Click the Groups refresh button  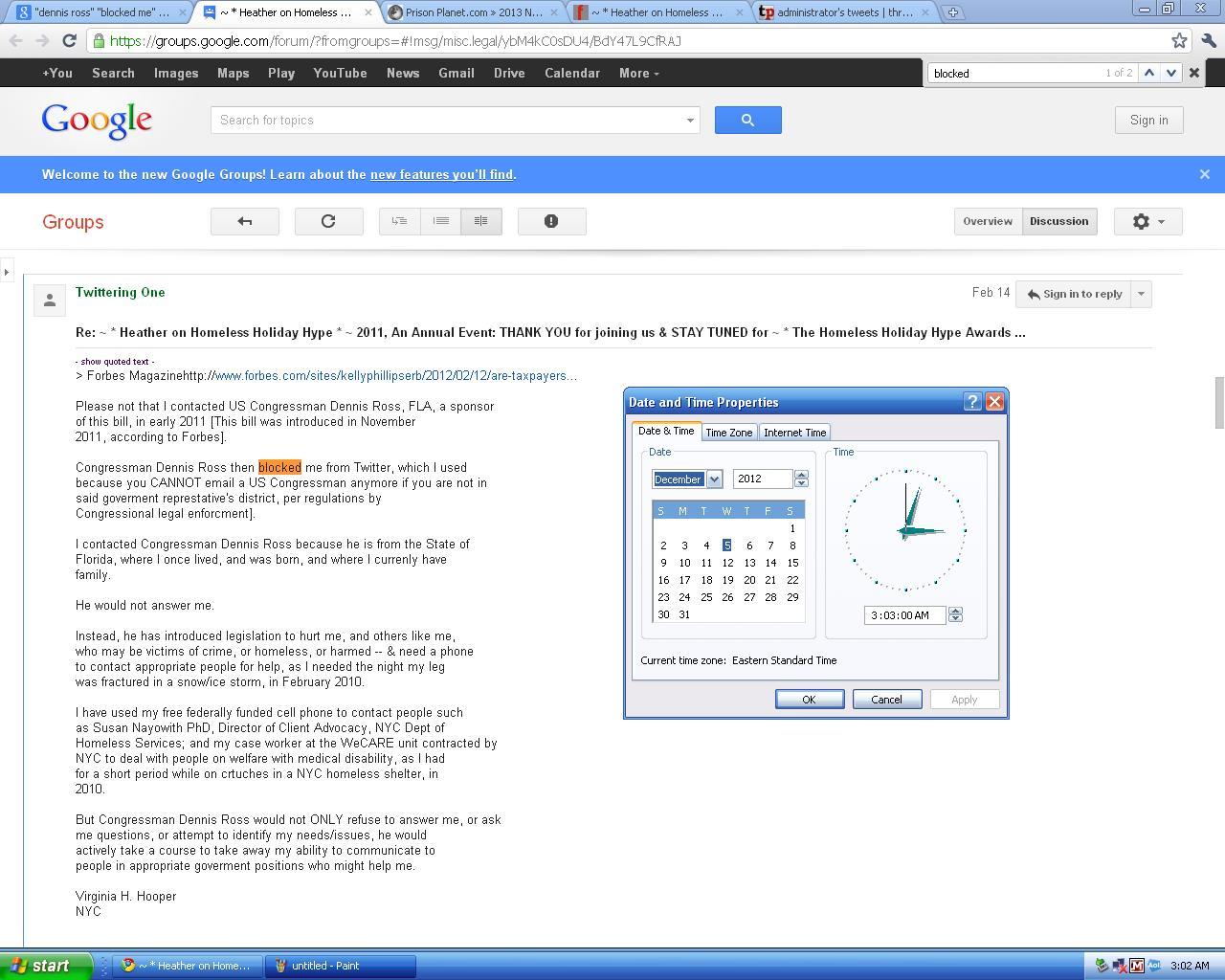(328, 221)
